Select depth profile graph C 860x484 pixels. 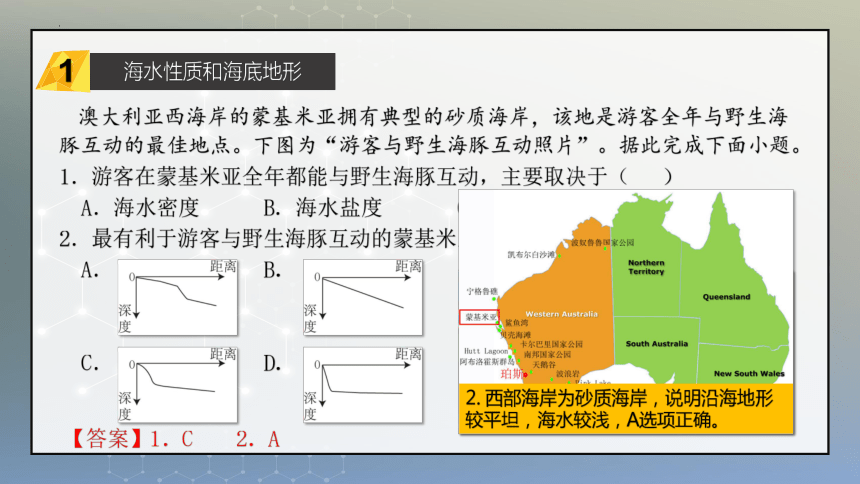pyautogui.click(x=177, y=384)
